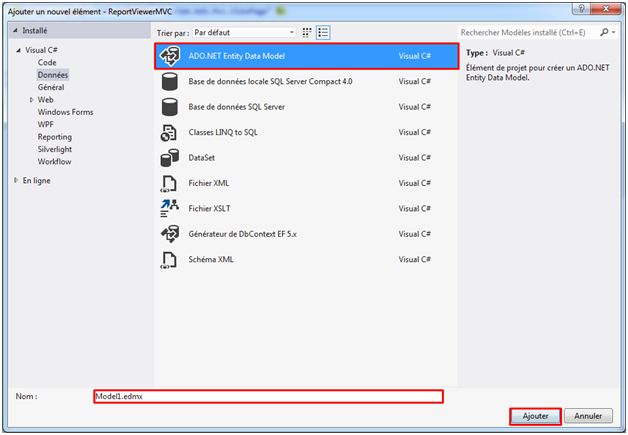Expand the En ligne section
Viewport: 628px width, 435px height.
point(16,180)
